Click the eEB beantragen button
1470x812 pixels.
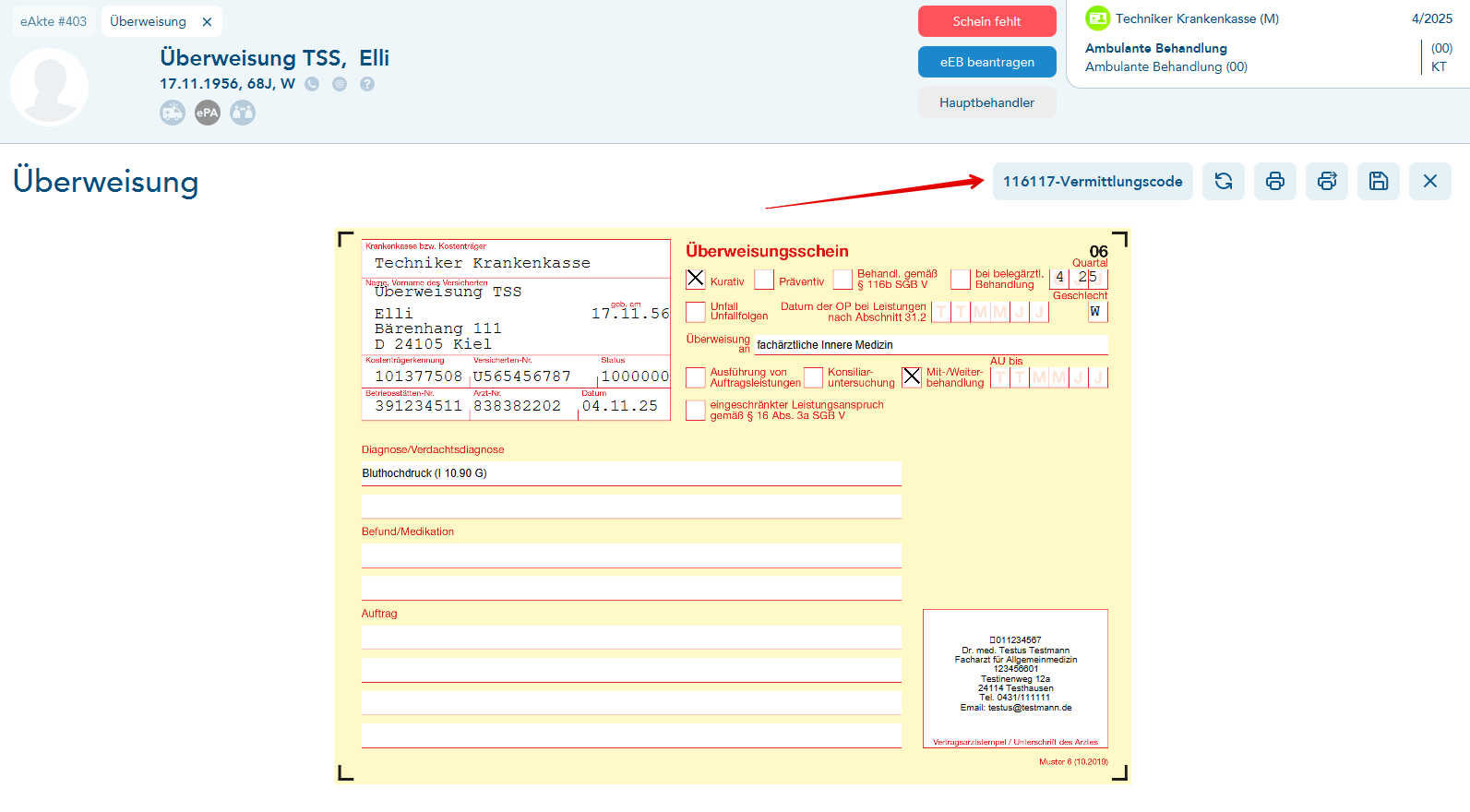[986, 62]
